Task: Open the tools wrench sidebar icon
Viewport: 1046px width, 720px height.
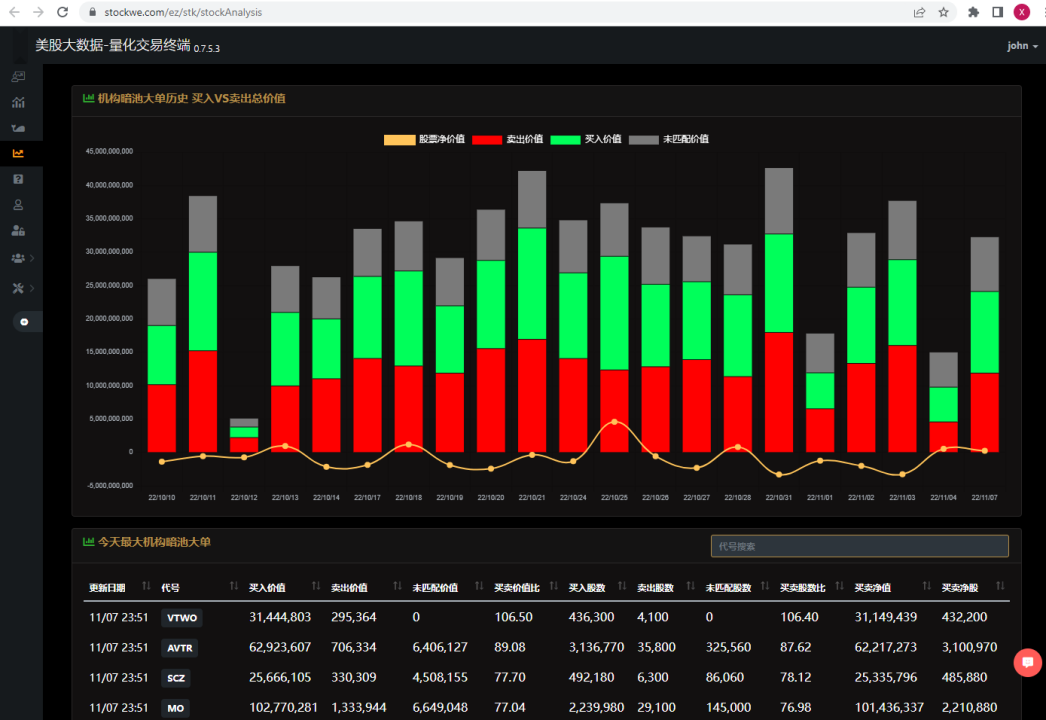Action: (x=18, y=288)
